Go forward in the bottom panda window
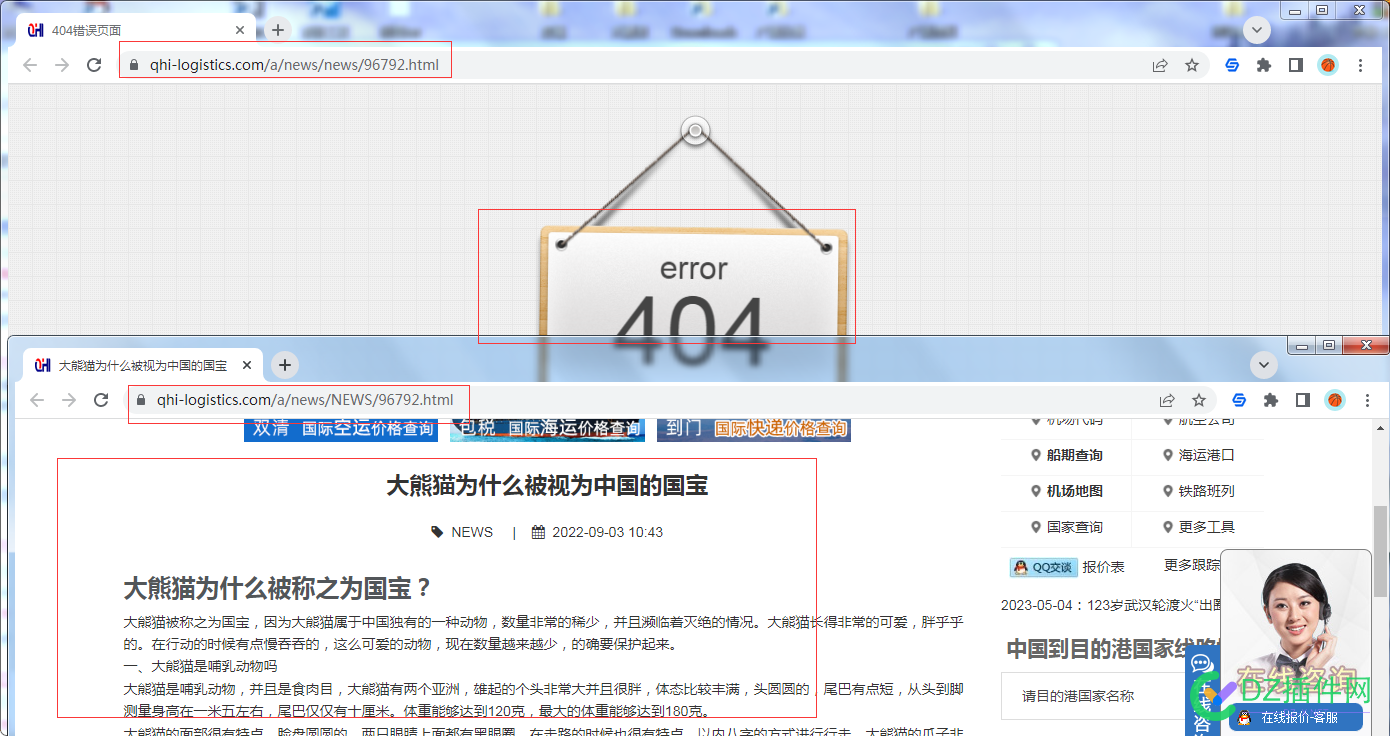The image size is (1390, 736). (69, 400)
